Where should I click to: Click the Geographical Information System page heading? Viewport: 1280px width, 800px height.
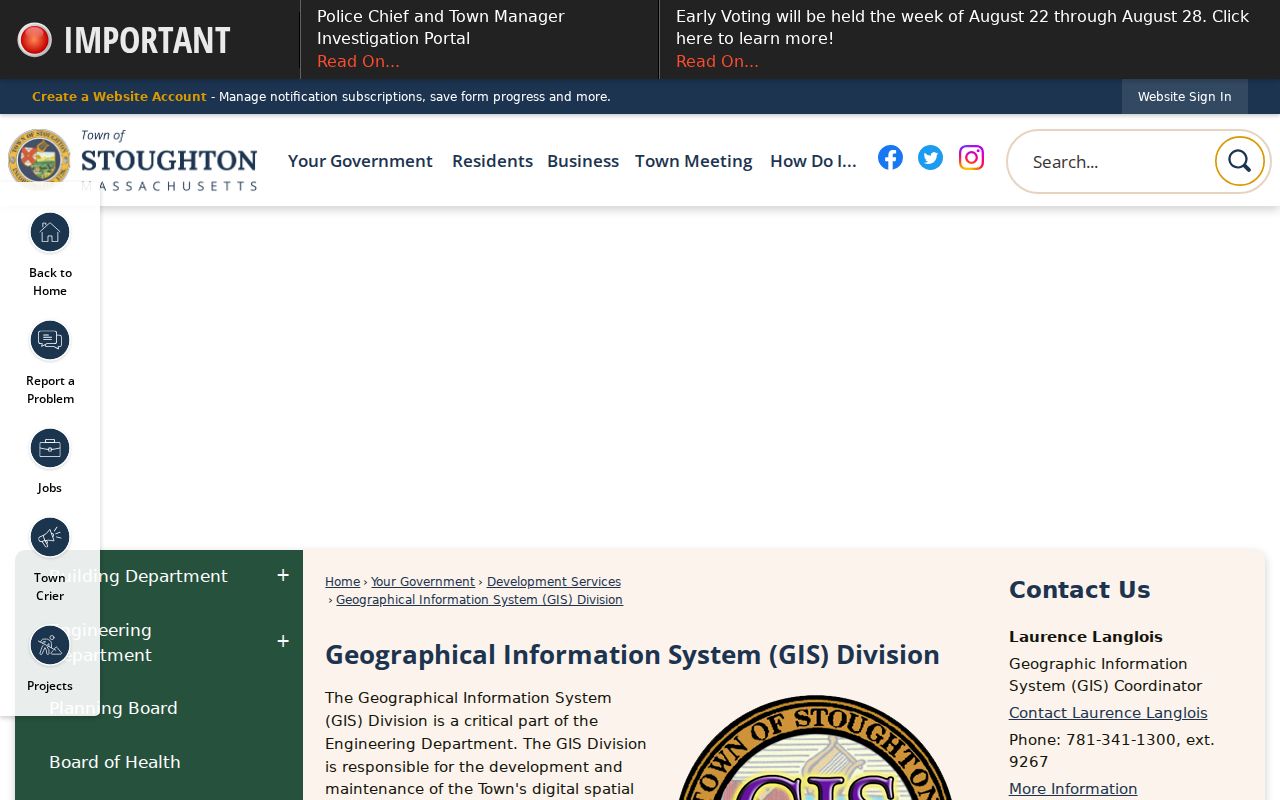click(x=632, y=655)
